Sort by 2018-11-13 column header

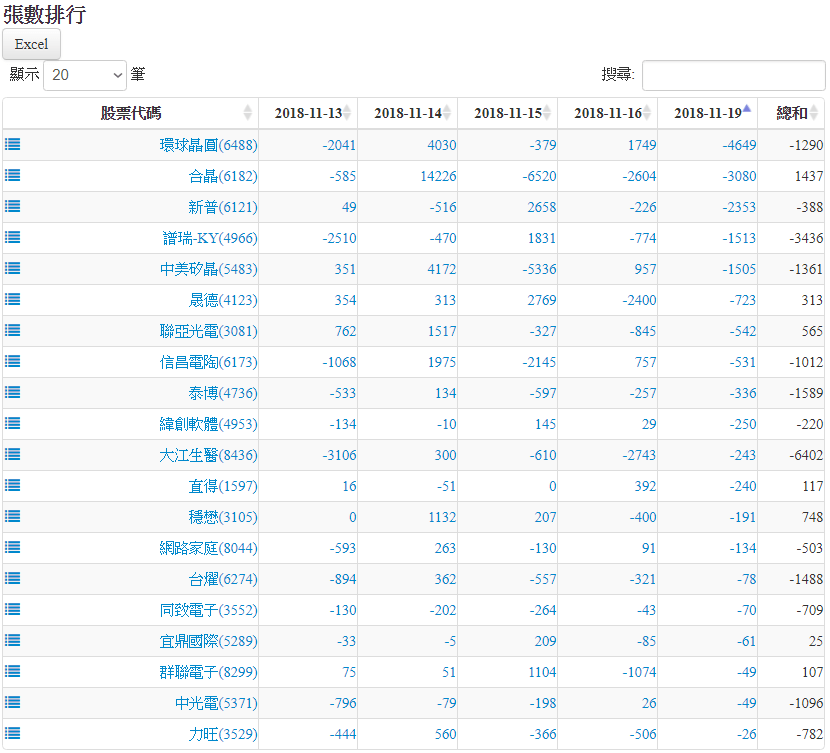coord(307,113)
